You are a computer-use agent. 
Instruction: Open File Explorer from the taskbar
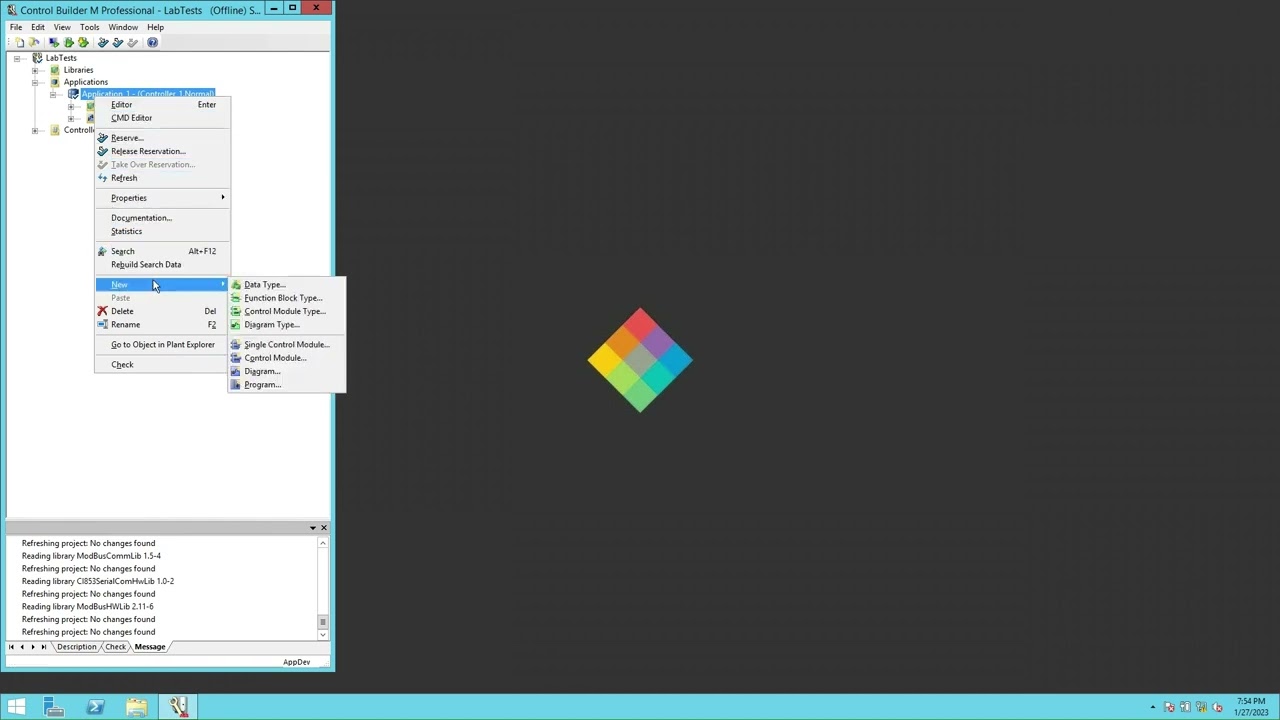[137, 707]
